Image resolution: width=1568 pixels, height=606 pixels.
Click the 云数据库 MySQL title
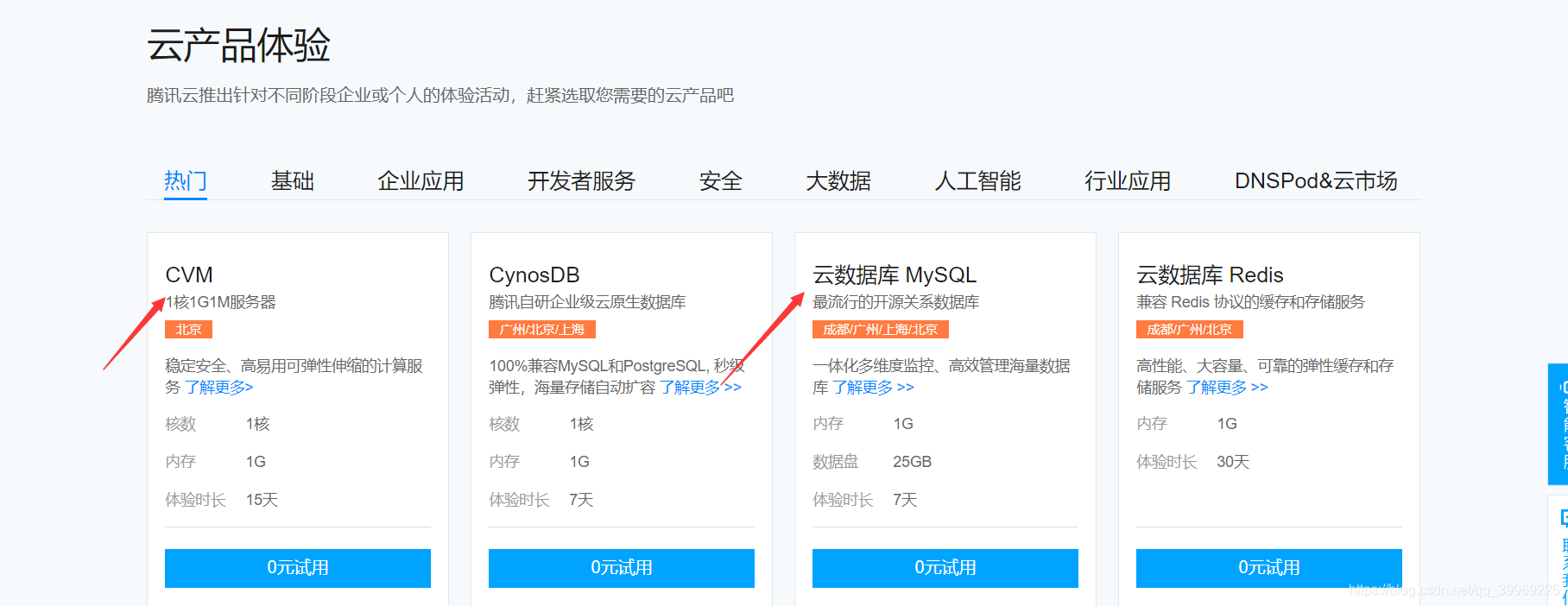tap(895, 275)
